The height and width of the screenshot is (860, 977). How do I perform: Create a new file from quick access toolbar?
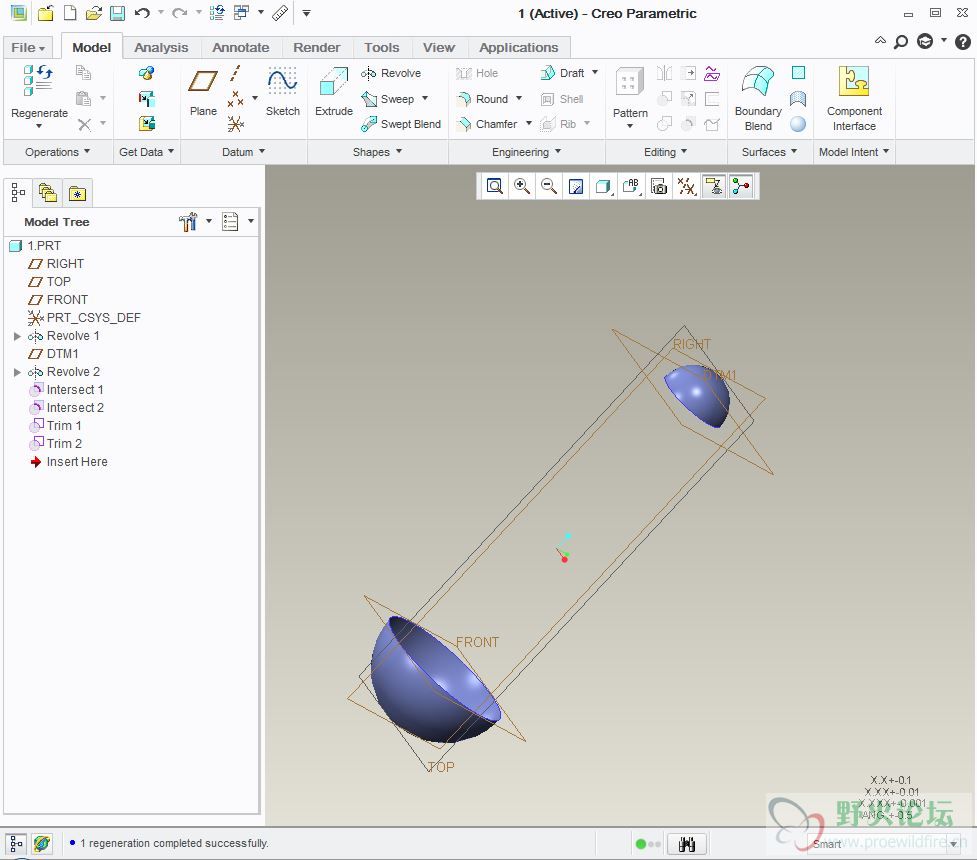pos(70,13)
